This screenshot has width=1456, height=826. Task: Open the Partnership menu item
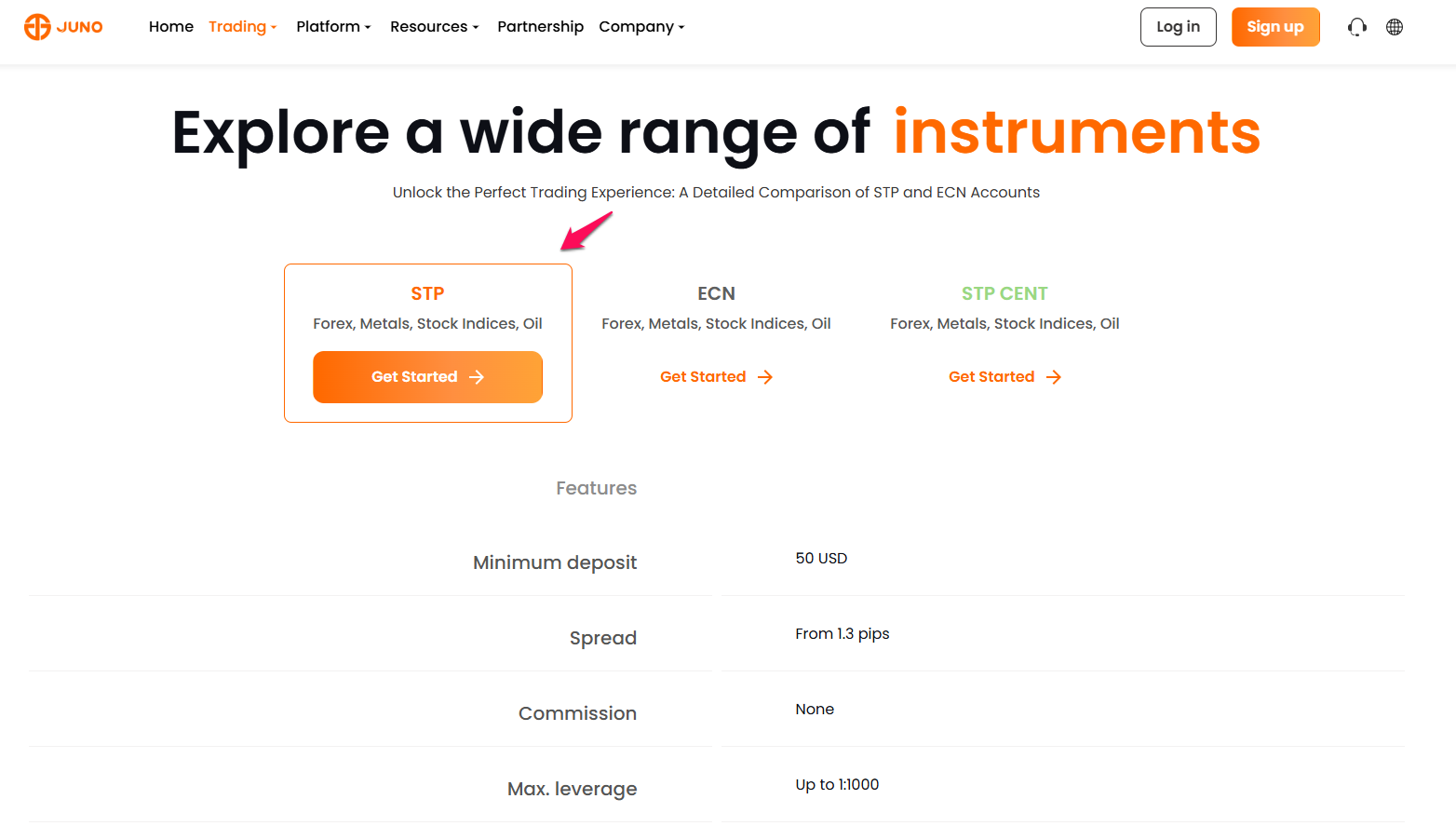pyautogui.click(x=541, y=27)
